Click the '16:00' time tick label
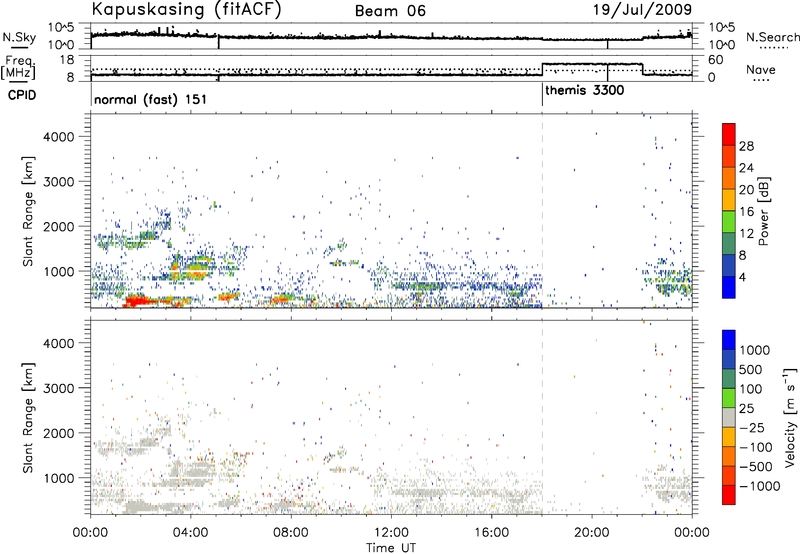 pyautogui.click(x=492, y=533)
